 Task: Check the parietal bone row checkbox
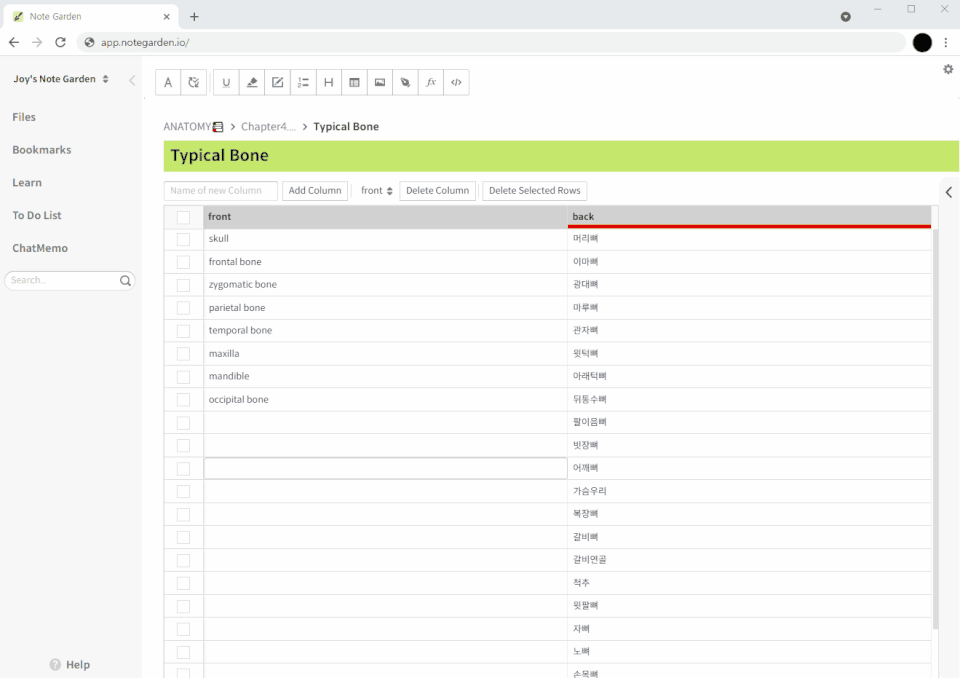pyautogui.click(x=183, y=308)
